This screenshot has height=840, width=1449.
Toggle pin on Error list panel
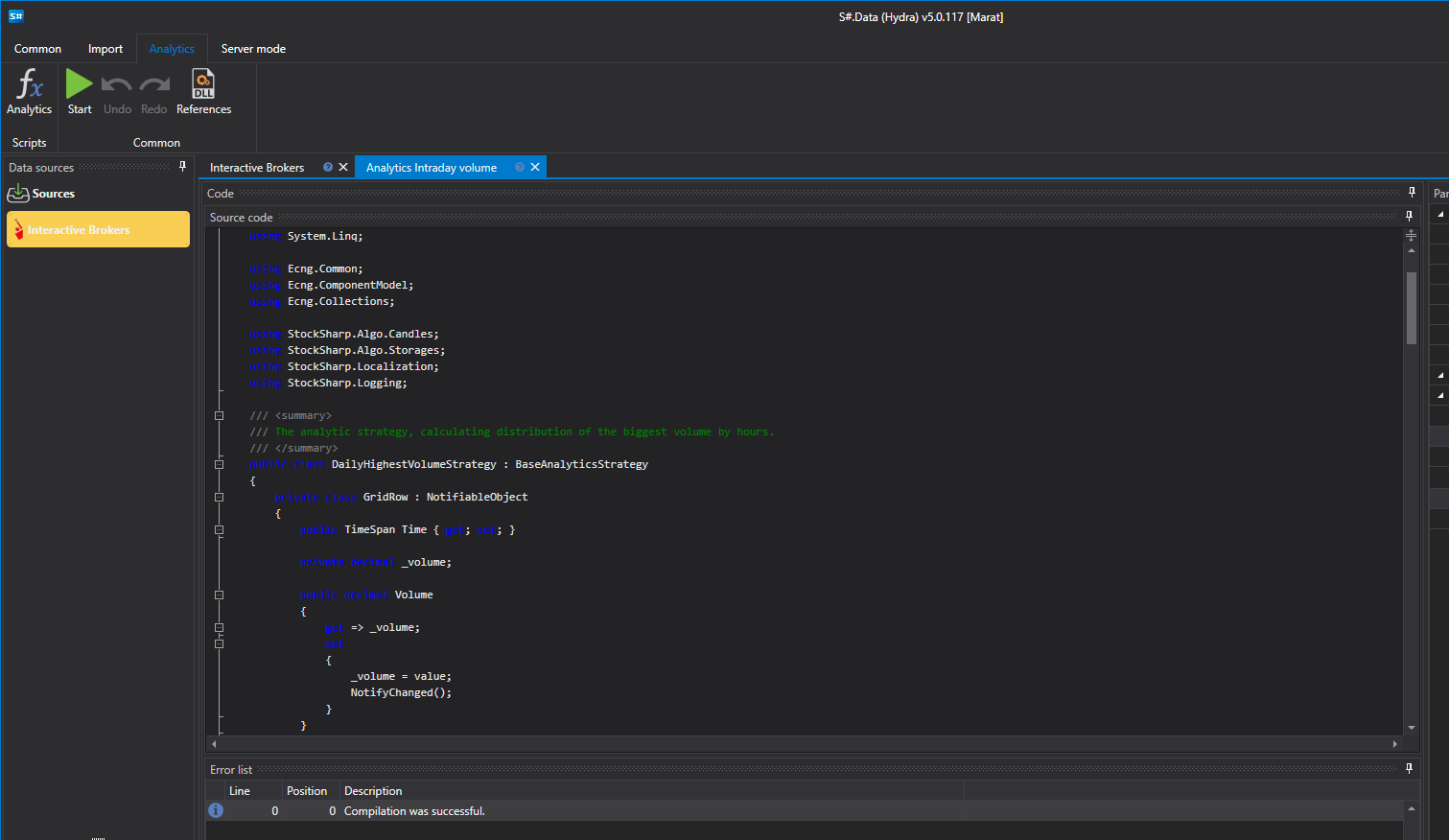1409,768
